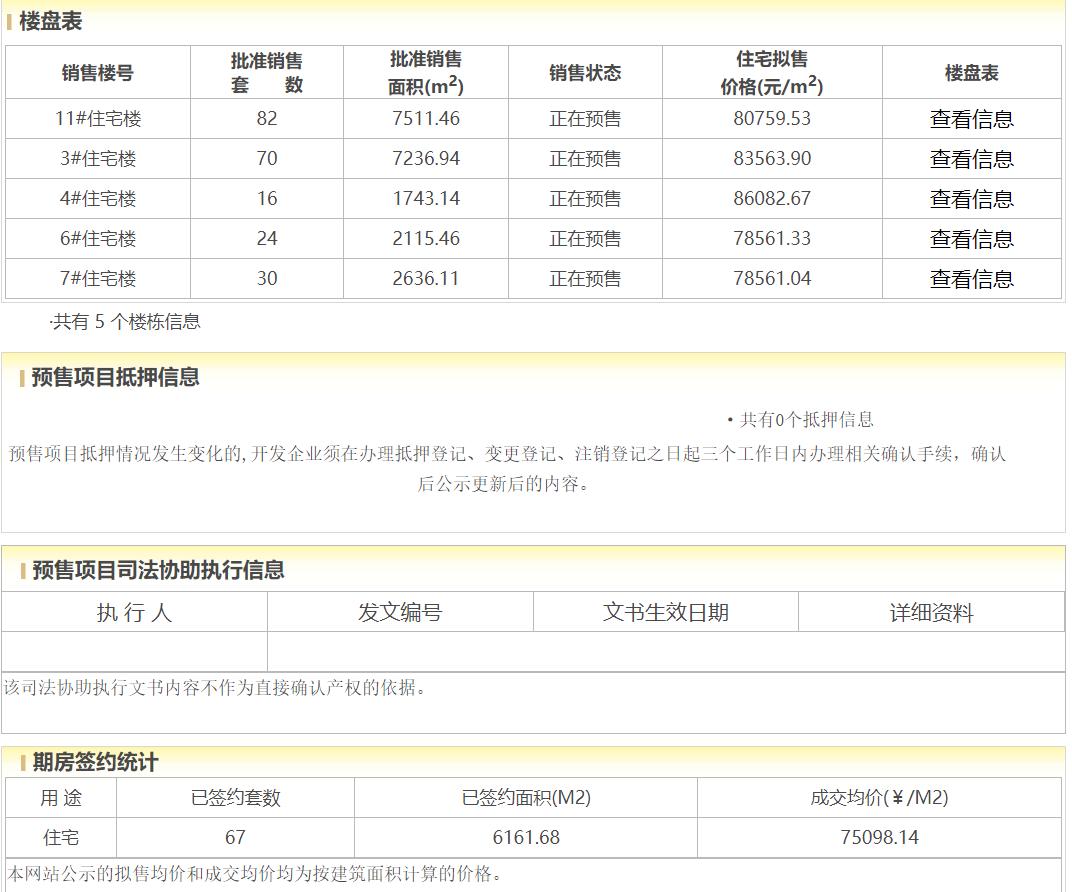Screen dimensions: 1072x892
Task: Click the 楼盘表 column header
Action: [972, 72]
